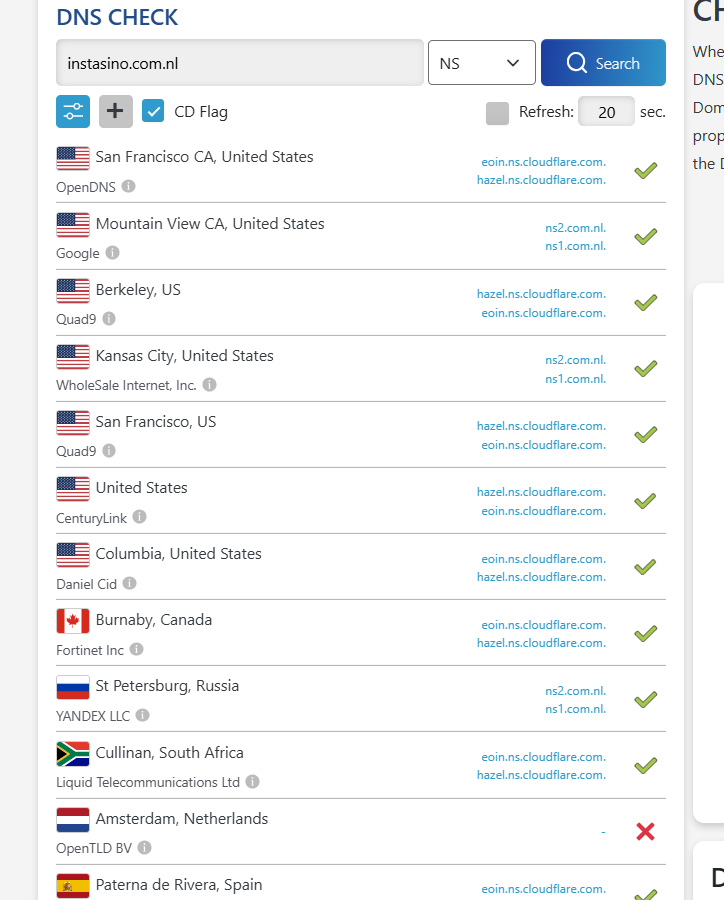Uncheck the CD Flag checkbox
Screen dimensions: 724x900
coord(153,111)
